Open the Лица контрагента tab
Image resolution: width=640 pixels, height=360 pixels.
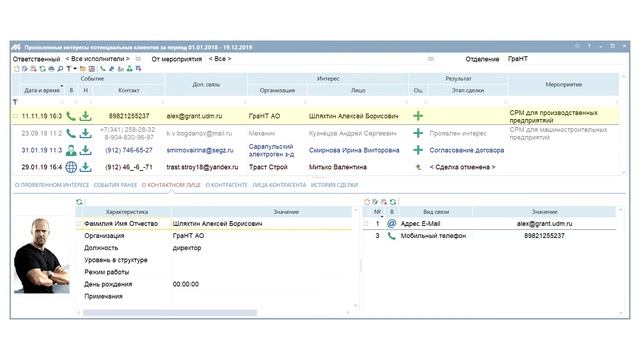[x=279, y=185]
